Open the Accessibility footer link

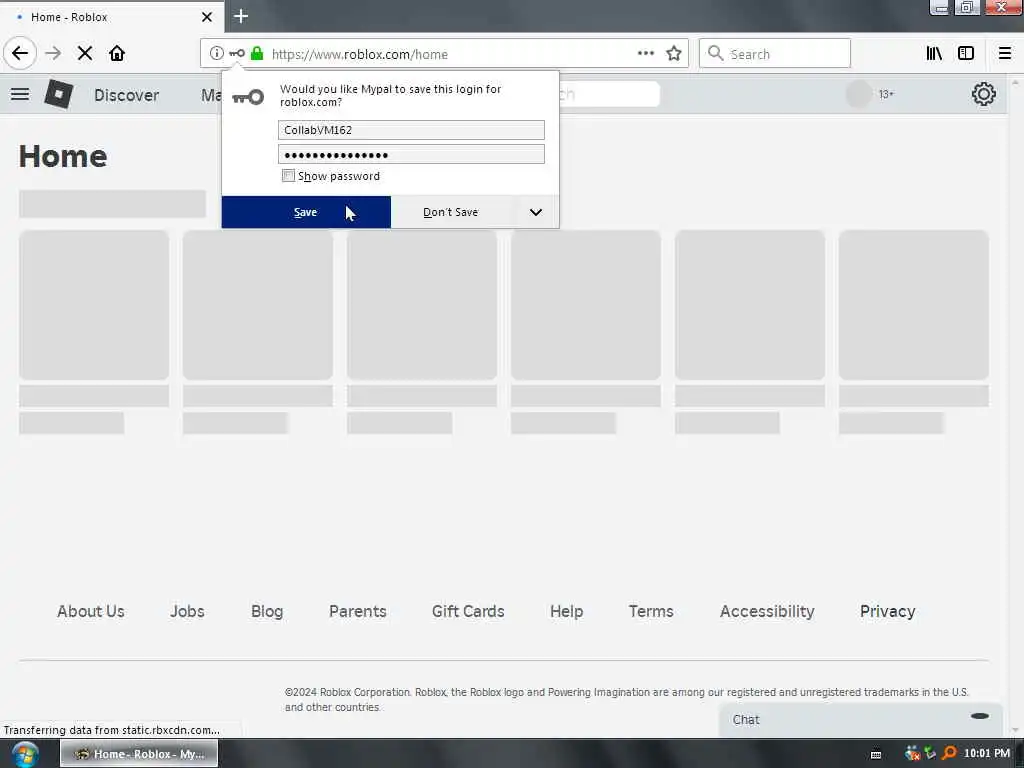pos(767,611)
